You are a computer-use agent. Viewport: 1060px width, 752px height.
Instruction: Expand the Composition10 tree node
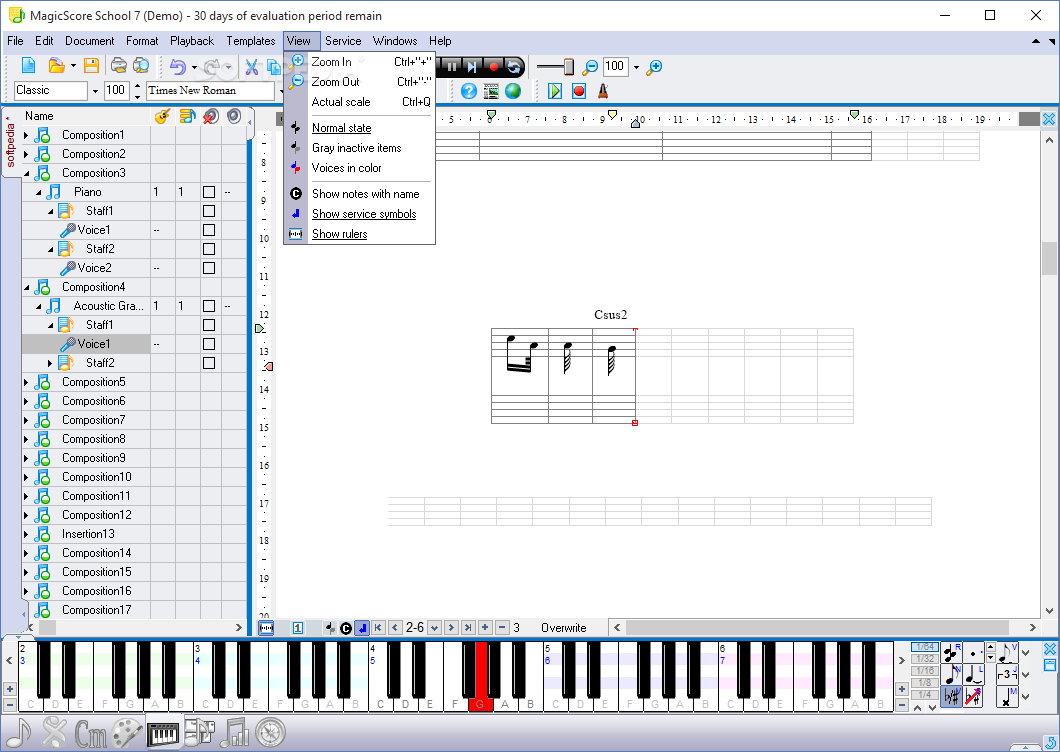(x=26, y=477)
